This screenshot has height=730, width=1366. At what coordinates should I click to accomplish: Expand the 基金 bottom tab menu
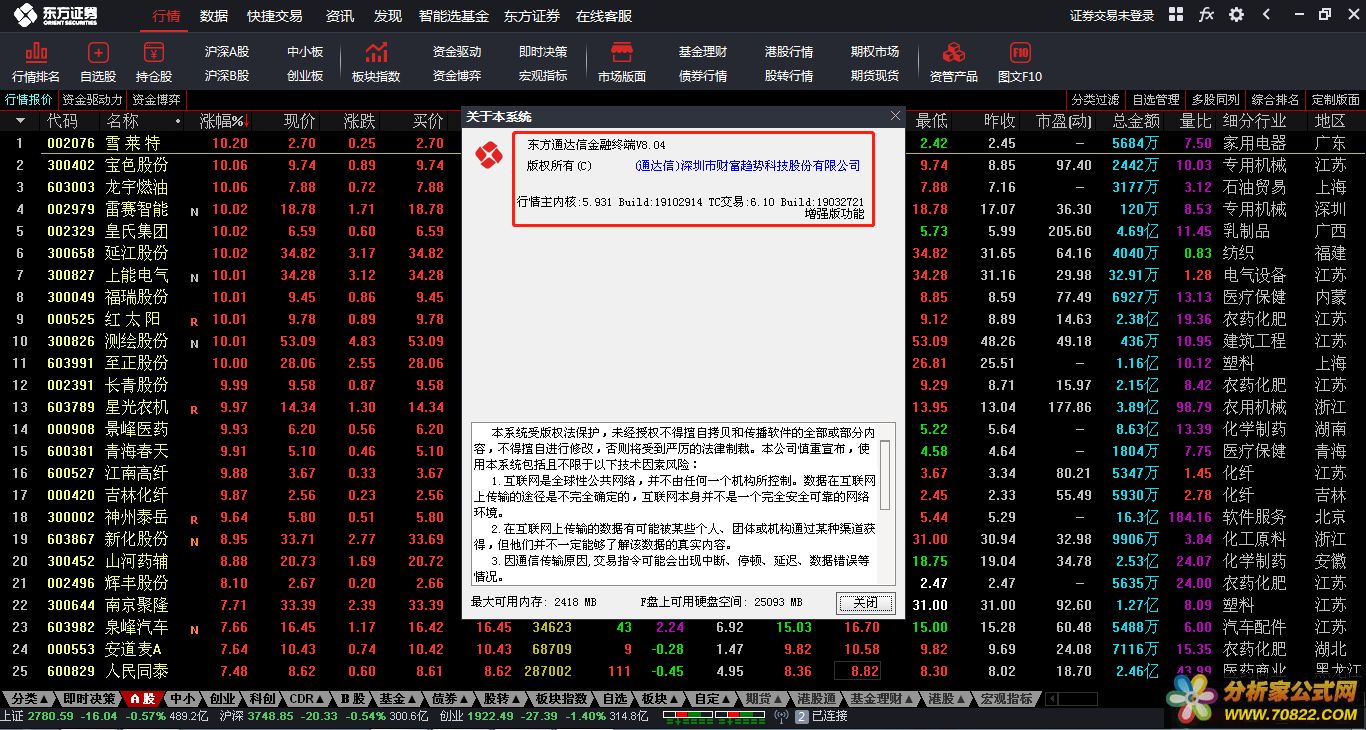(398, 698)
